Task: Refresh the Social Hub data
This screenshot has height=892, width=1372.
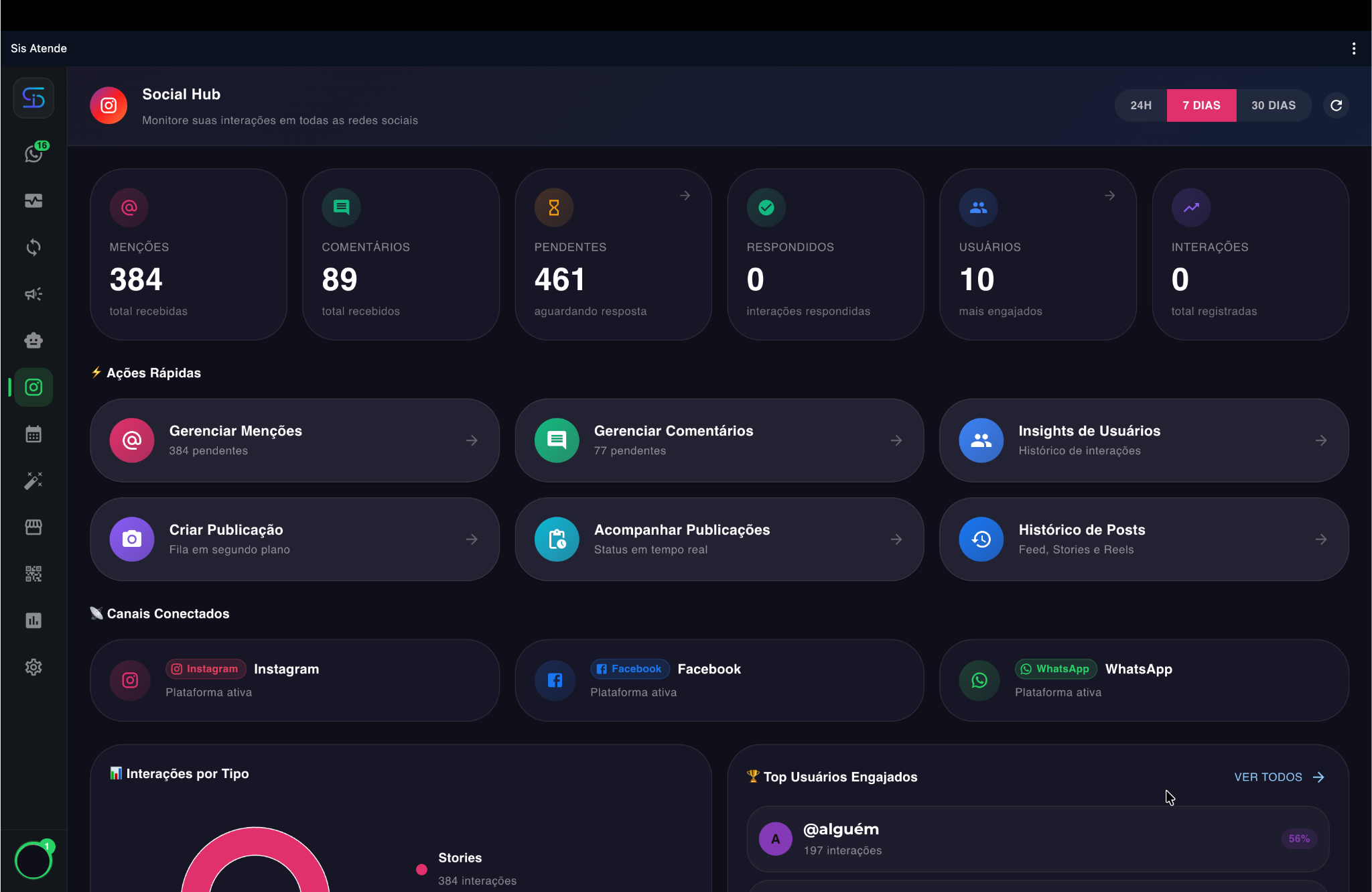Action: pos(1336,105)
